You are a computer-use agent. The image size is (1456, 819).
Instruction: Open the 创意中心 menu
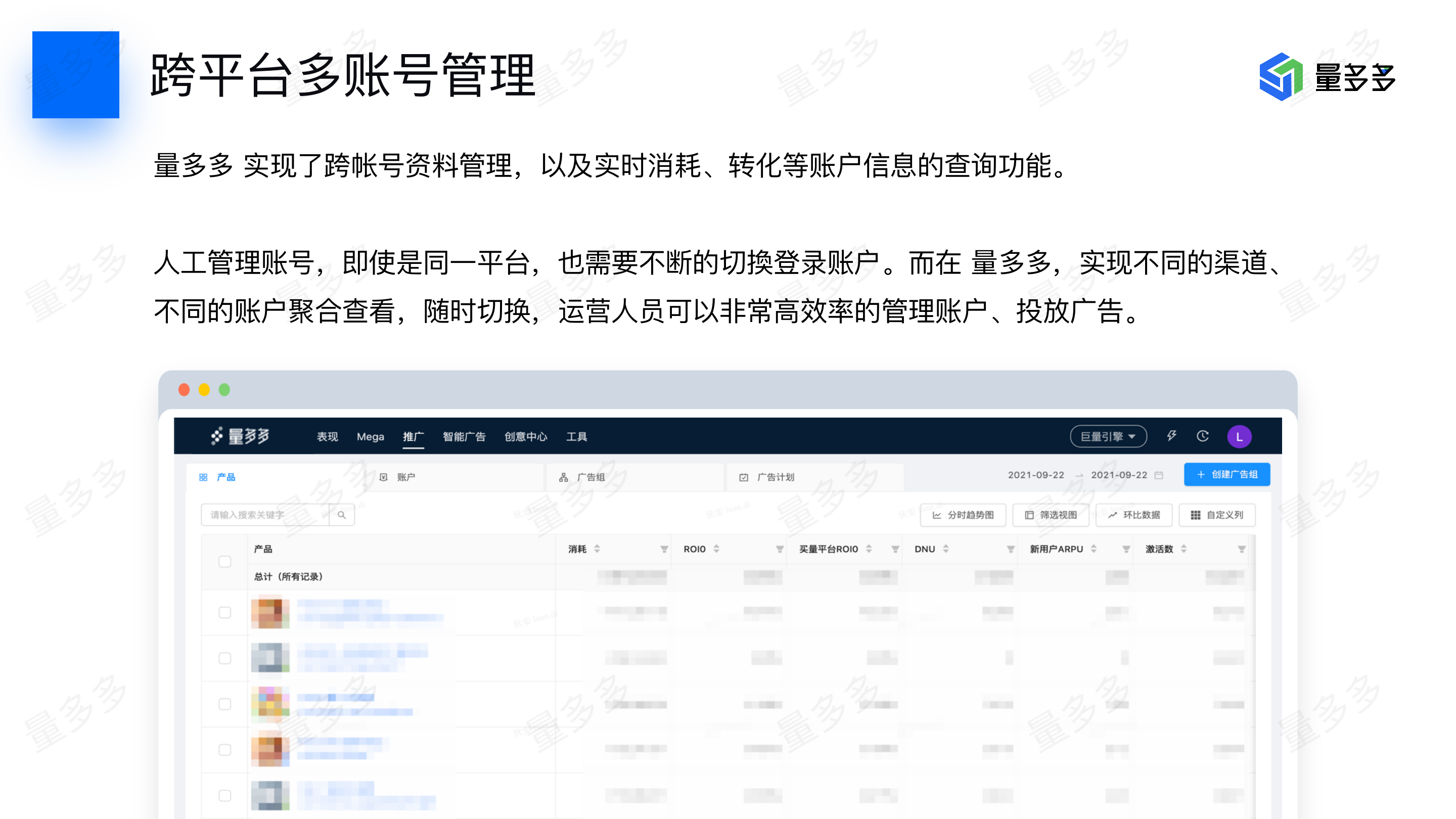click(526, 436)
